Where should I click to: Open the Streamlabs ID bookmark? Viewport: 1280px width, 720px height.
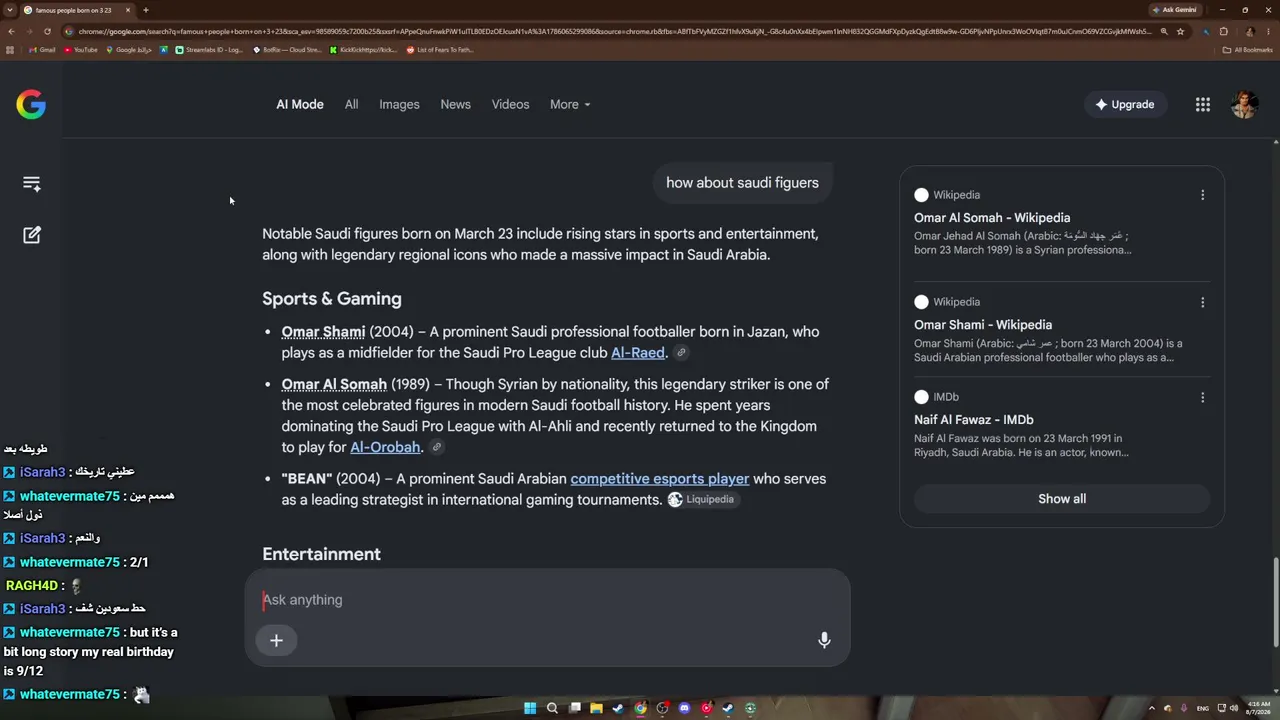pyautogui.click(x=210, y=50)
